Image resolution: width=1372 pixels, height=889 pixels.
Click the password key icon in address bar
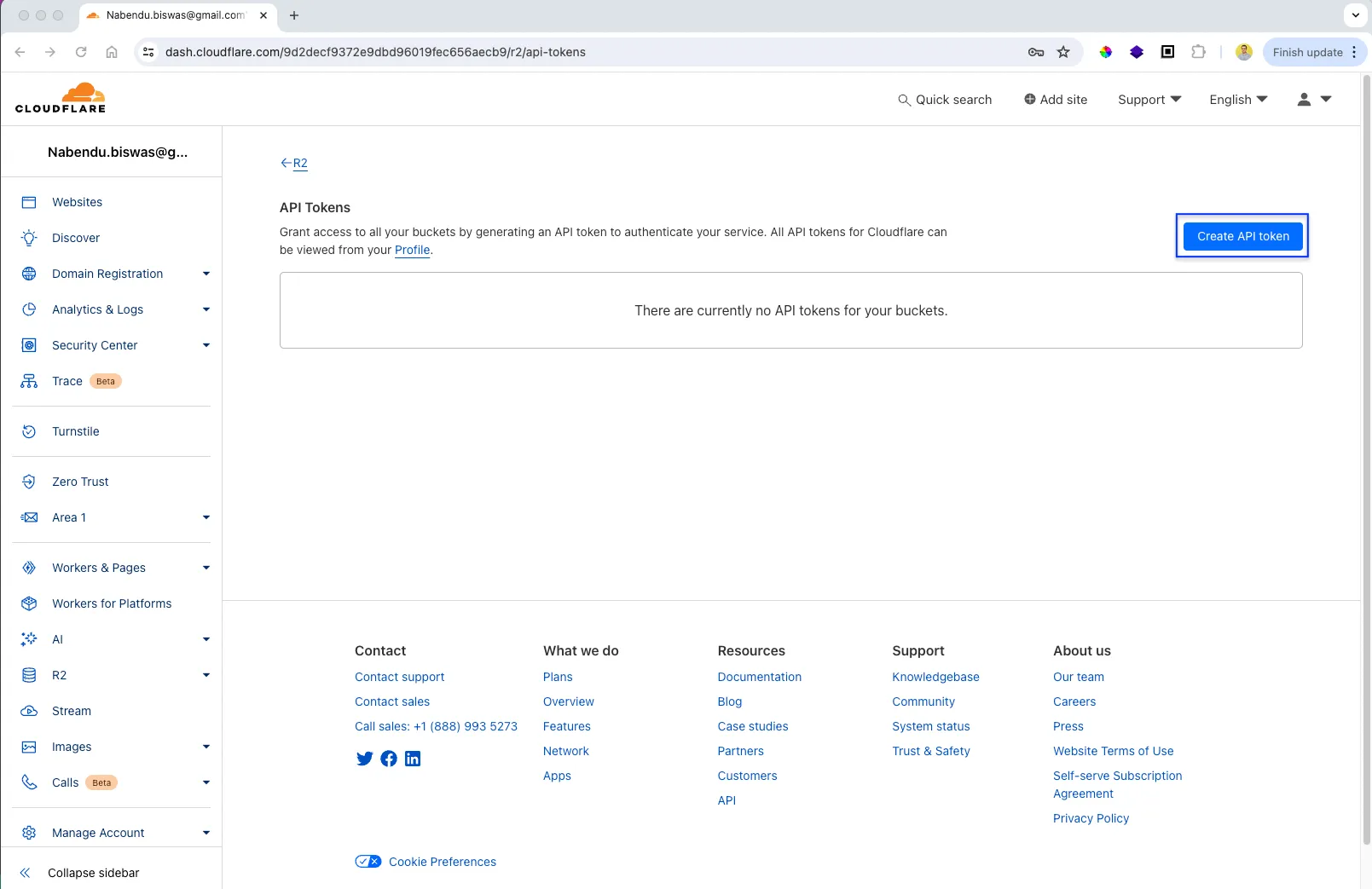click(x=1036, y=52)
